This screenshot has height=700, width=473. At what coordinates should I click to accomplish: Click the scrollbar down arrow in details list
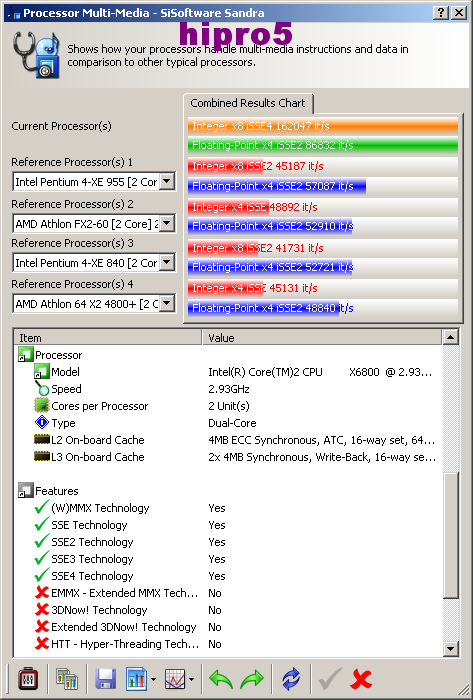click(451, 649)
